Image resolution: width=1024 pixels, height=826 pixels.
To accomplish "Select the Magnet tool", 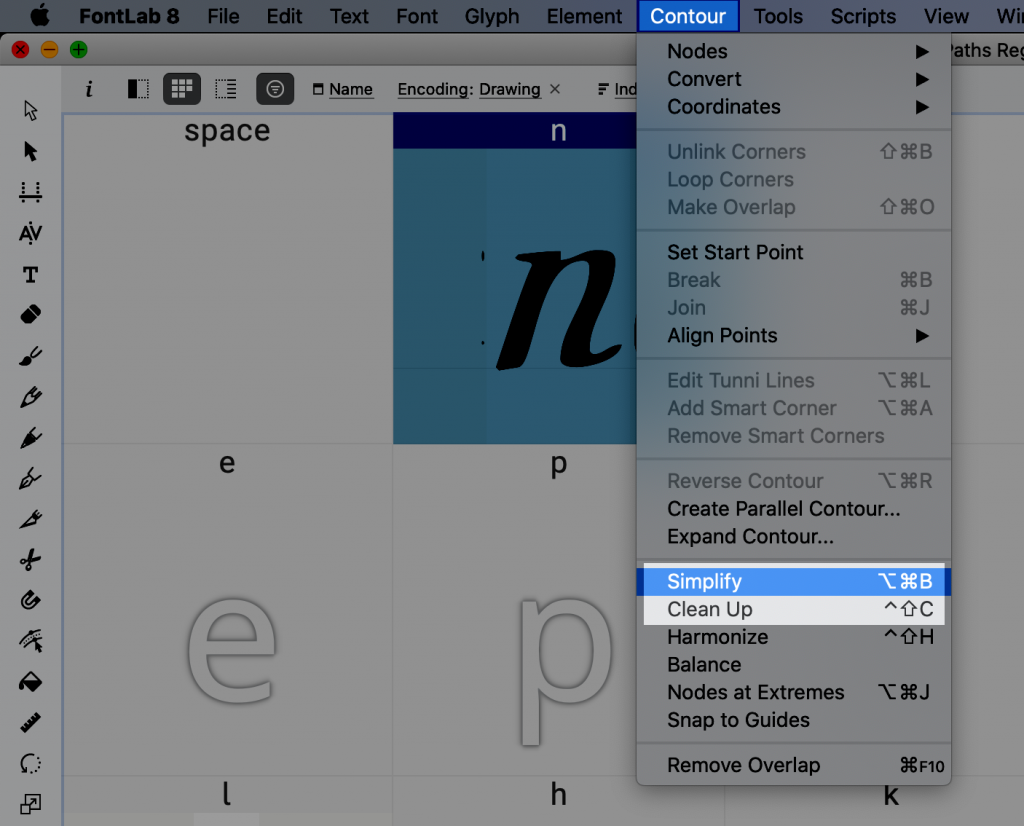I will [x=31, y=600].
